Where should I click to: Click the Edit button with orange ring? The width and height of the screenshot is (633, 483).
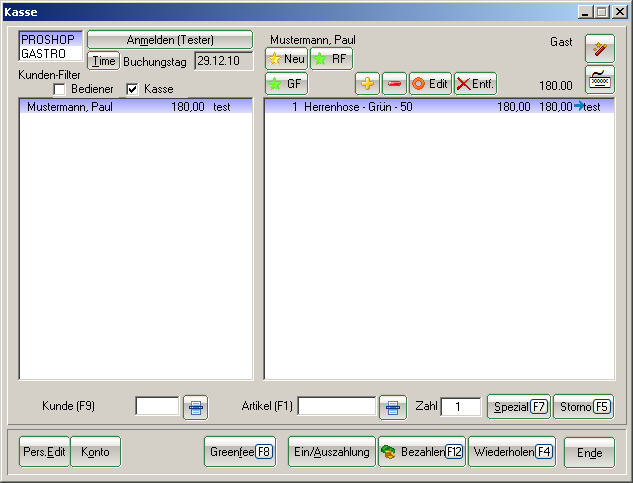[x=430, y=85]
